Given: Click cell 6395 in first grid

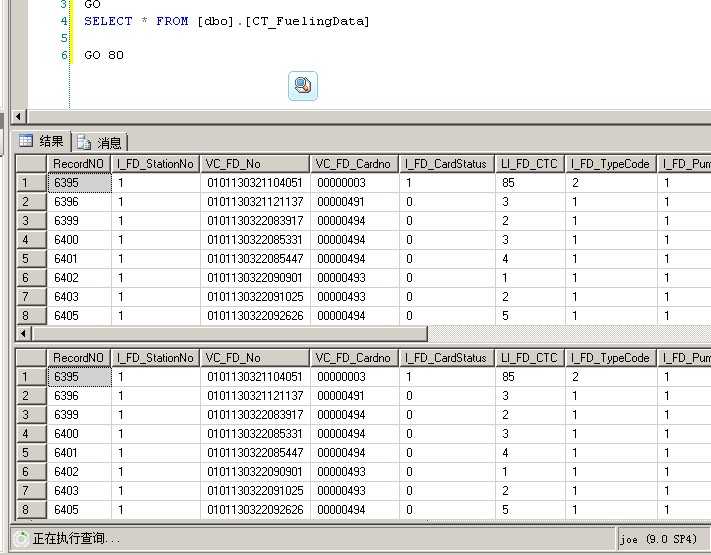Looking at the screenshot, I should point(79,183).
